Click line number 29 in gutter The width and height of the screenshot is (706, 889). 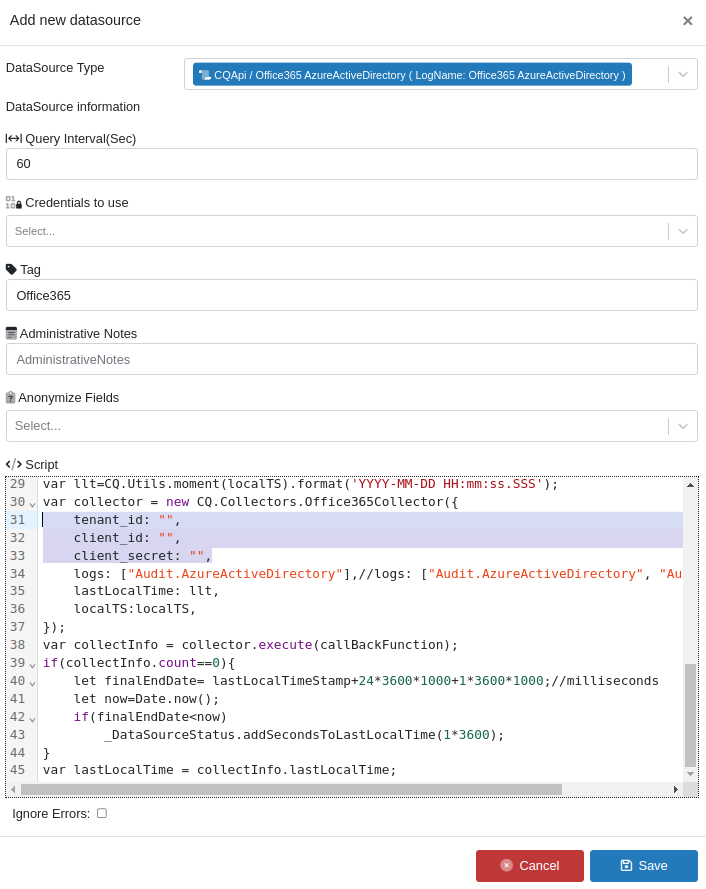[x=18, y=484]
